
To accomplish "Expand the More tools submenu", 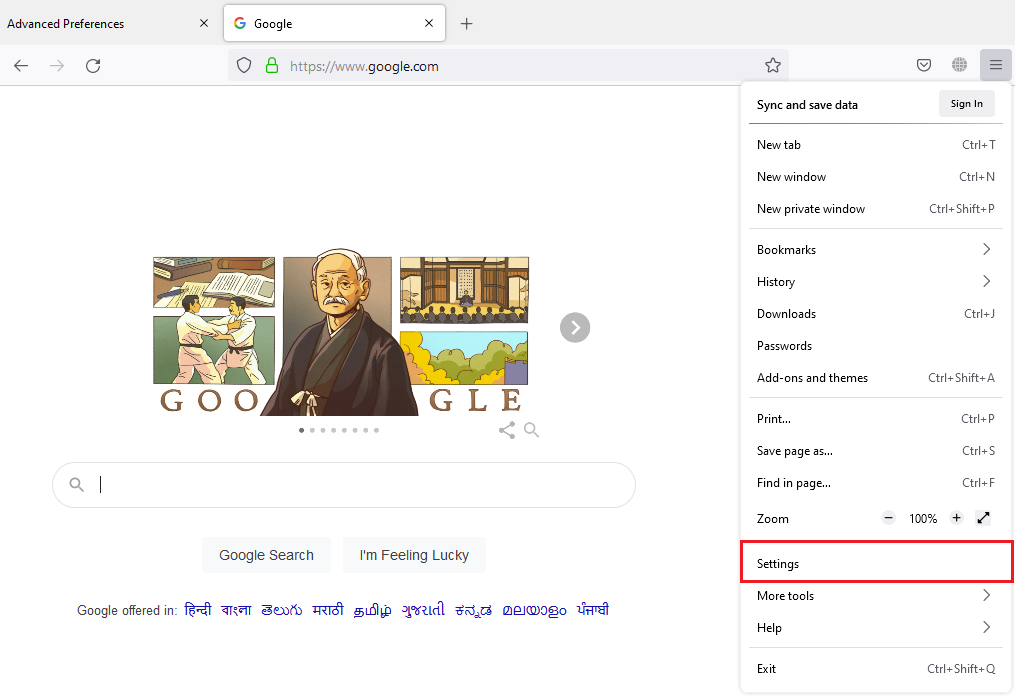I will pos(876,595).
